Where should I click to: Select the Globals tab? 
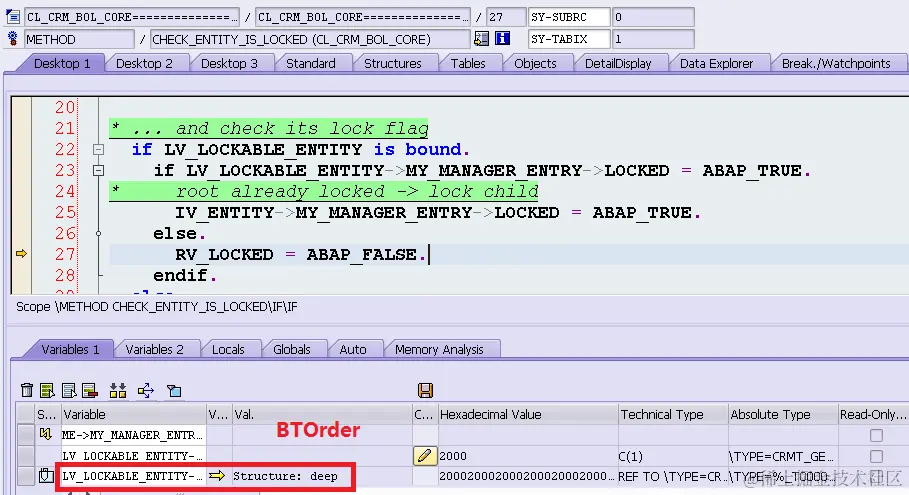point(292,350)
